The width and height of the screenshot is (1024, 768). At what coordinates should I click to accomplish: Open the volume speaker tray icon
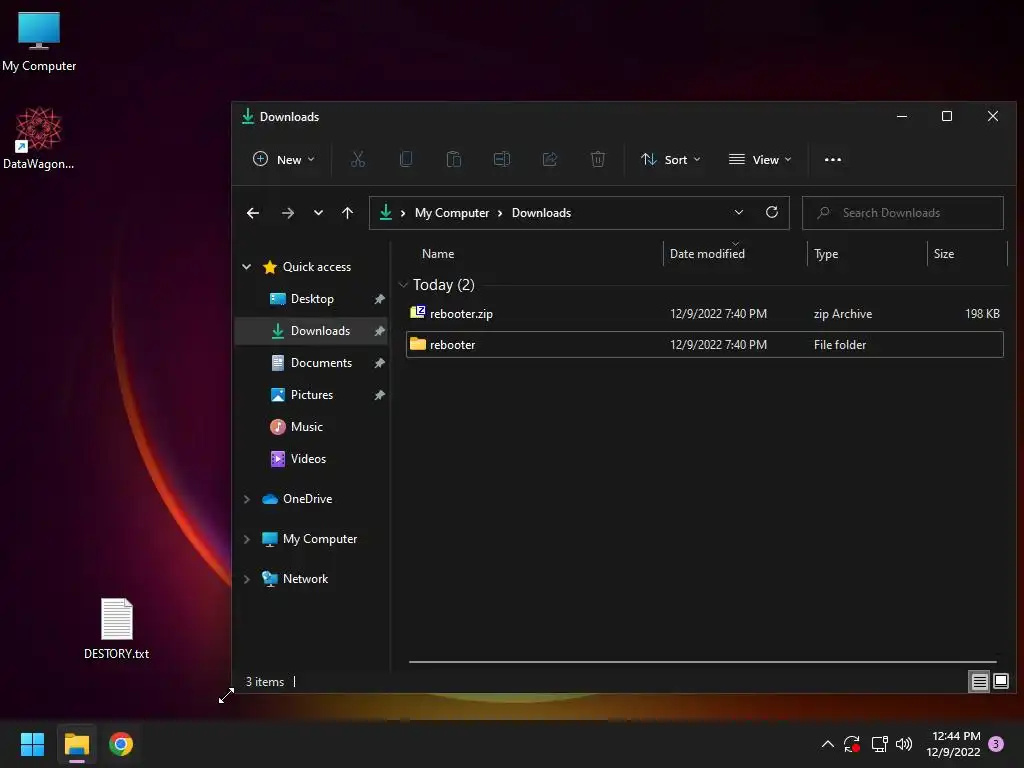click(x=904, y=744)
